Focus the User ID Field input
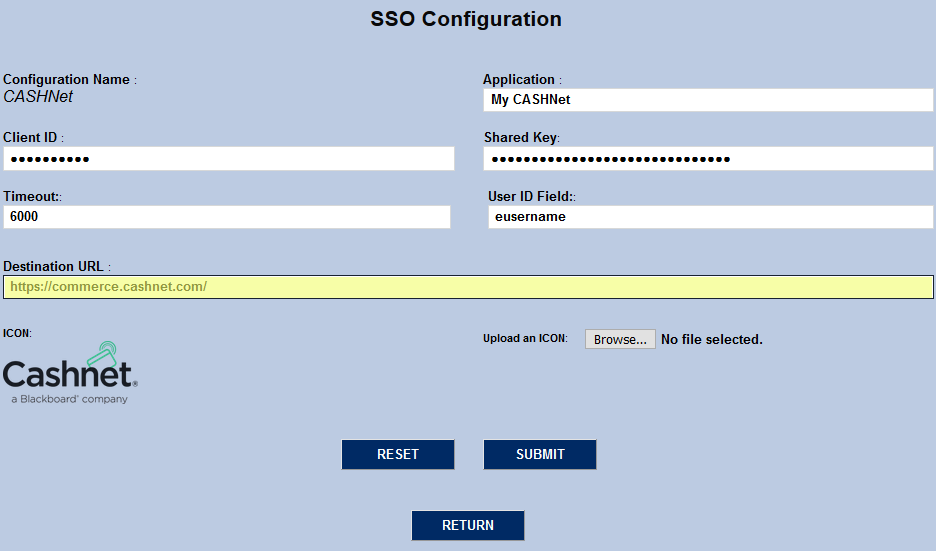 [710, 216]
